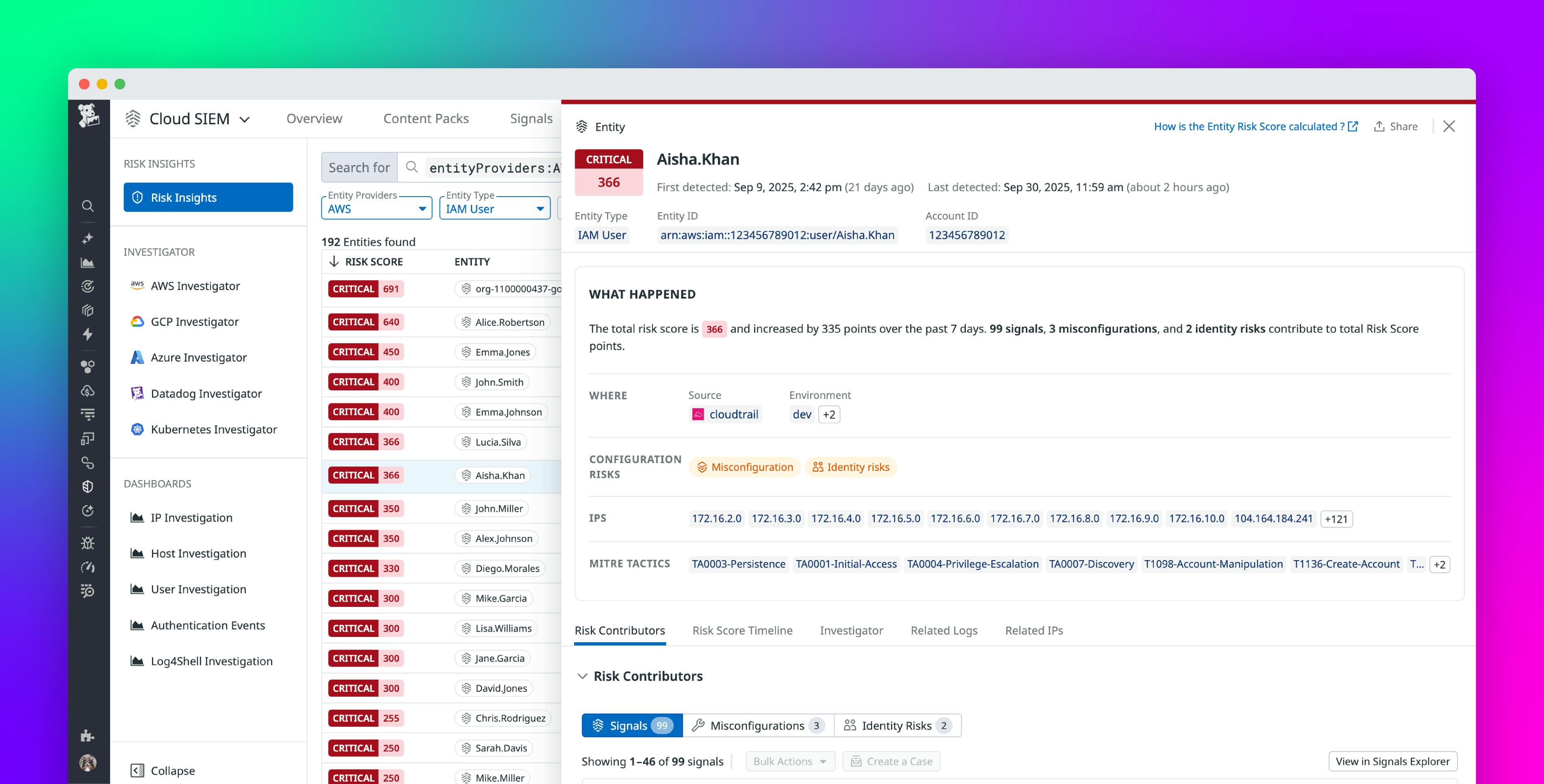This screenshot has height=784, width=1544.
Task: Open the GCP Investigator
Action: 193,322
